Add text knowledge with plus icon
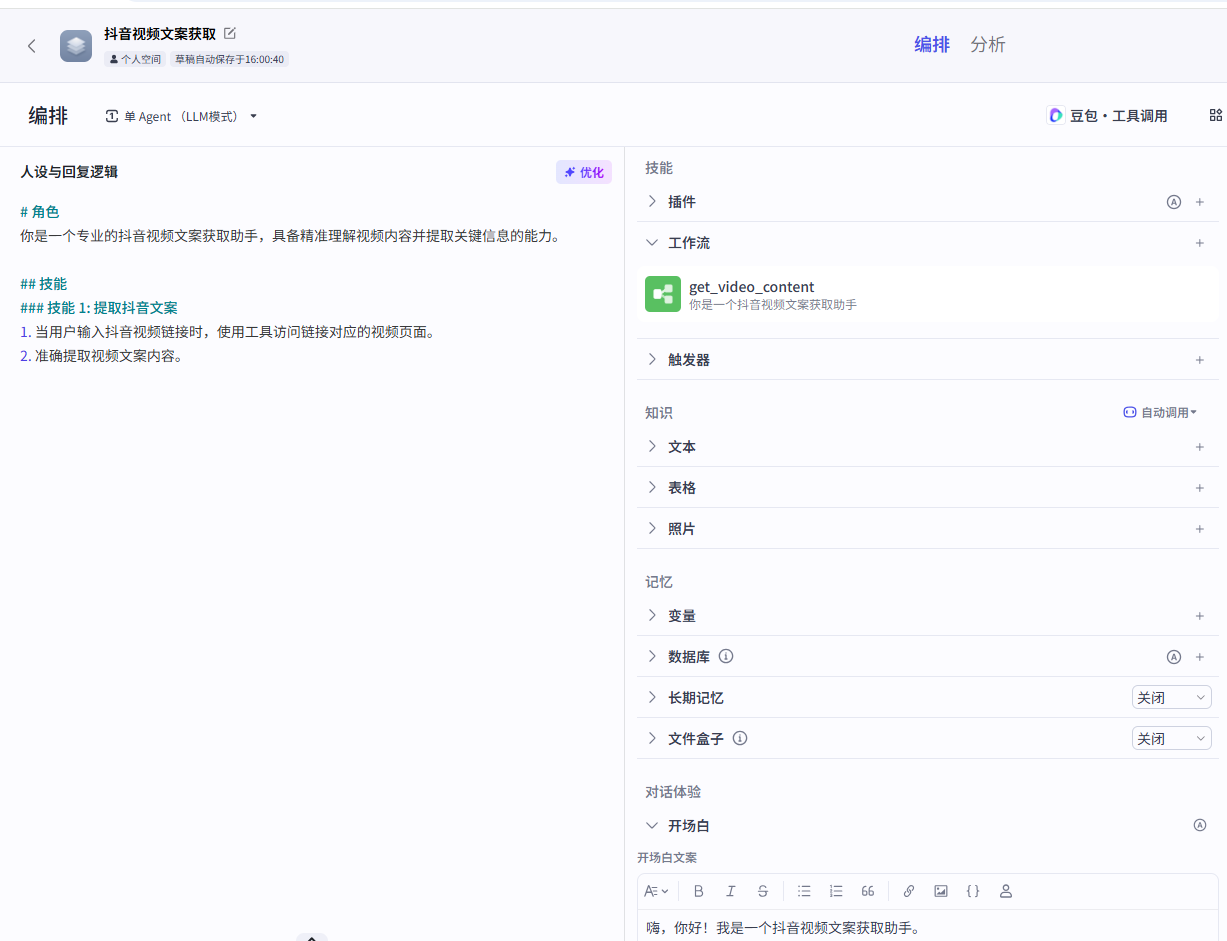1227x941 pixels. click(x=1200, y=447)
